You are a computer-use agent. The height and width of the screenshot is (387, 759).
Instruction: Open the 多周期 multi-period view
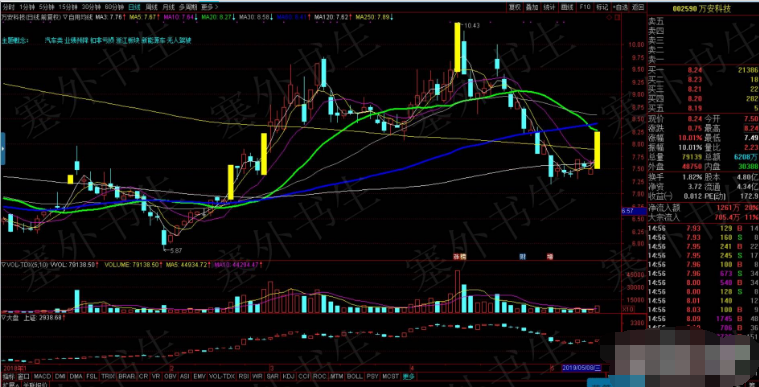(188, 7)
